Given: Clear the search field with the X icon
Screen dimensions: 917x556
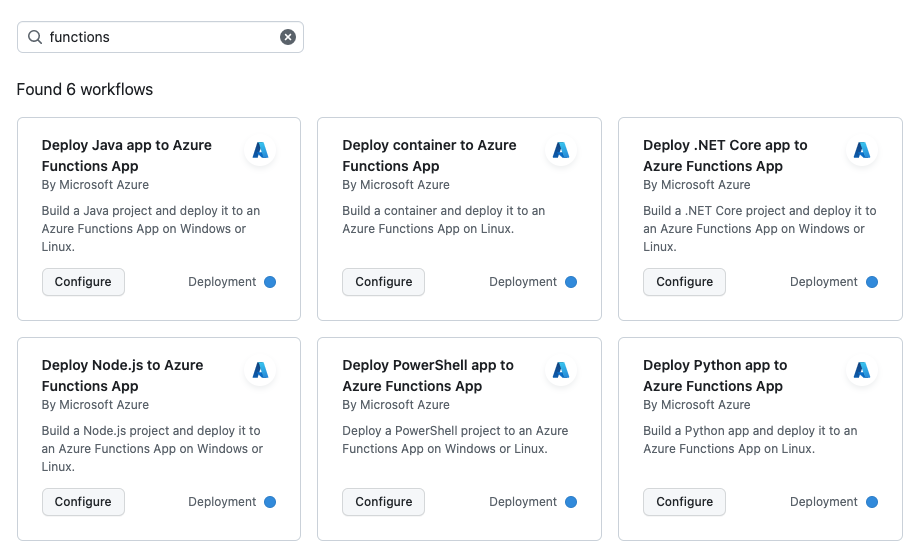Looking at the screenshot, I should coord(288,37).
